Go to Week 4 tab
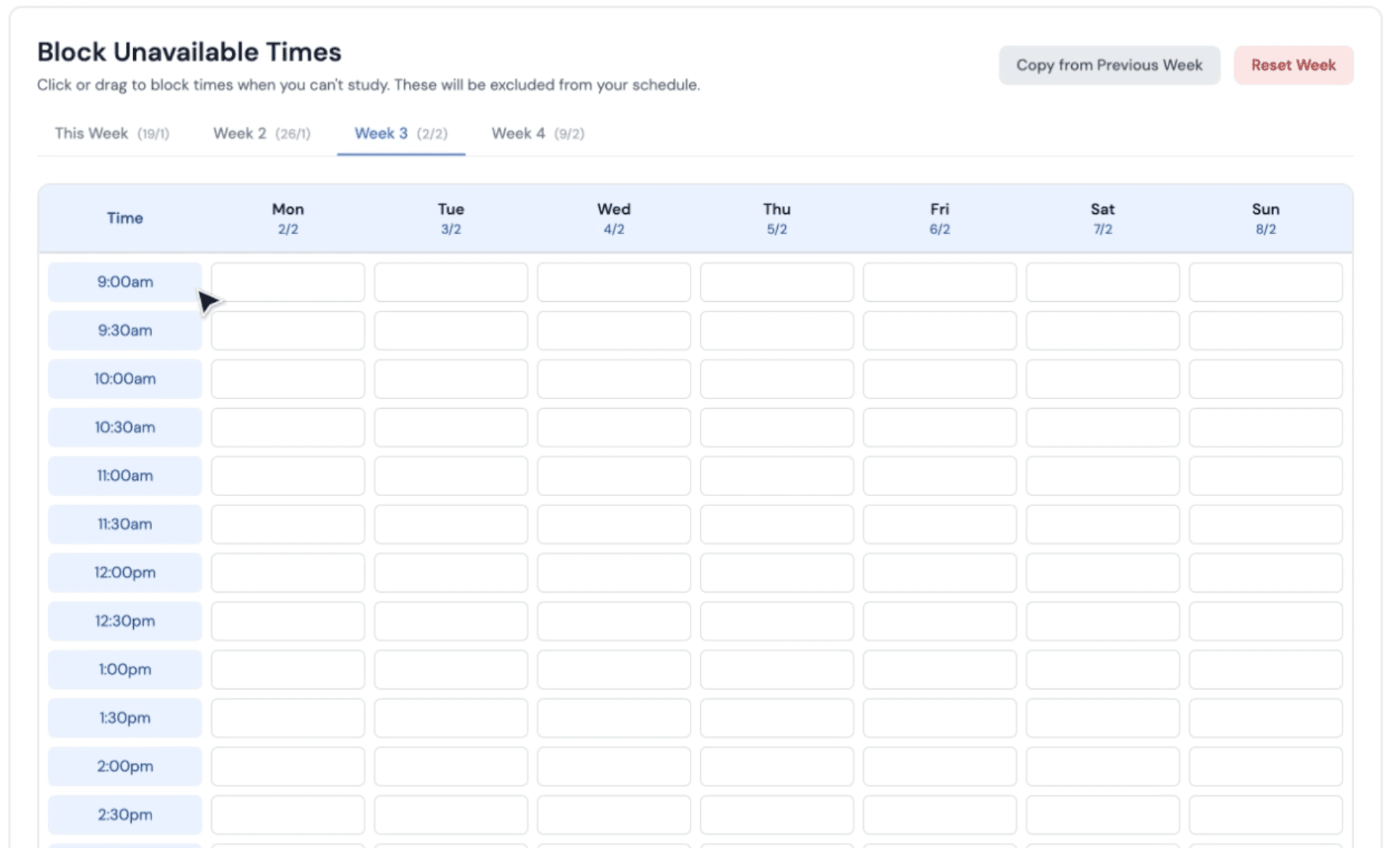 click(537, 134)
